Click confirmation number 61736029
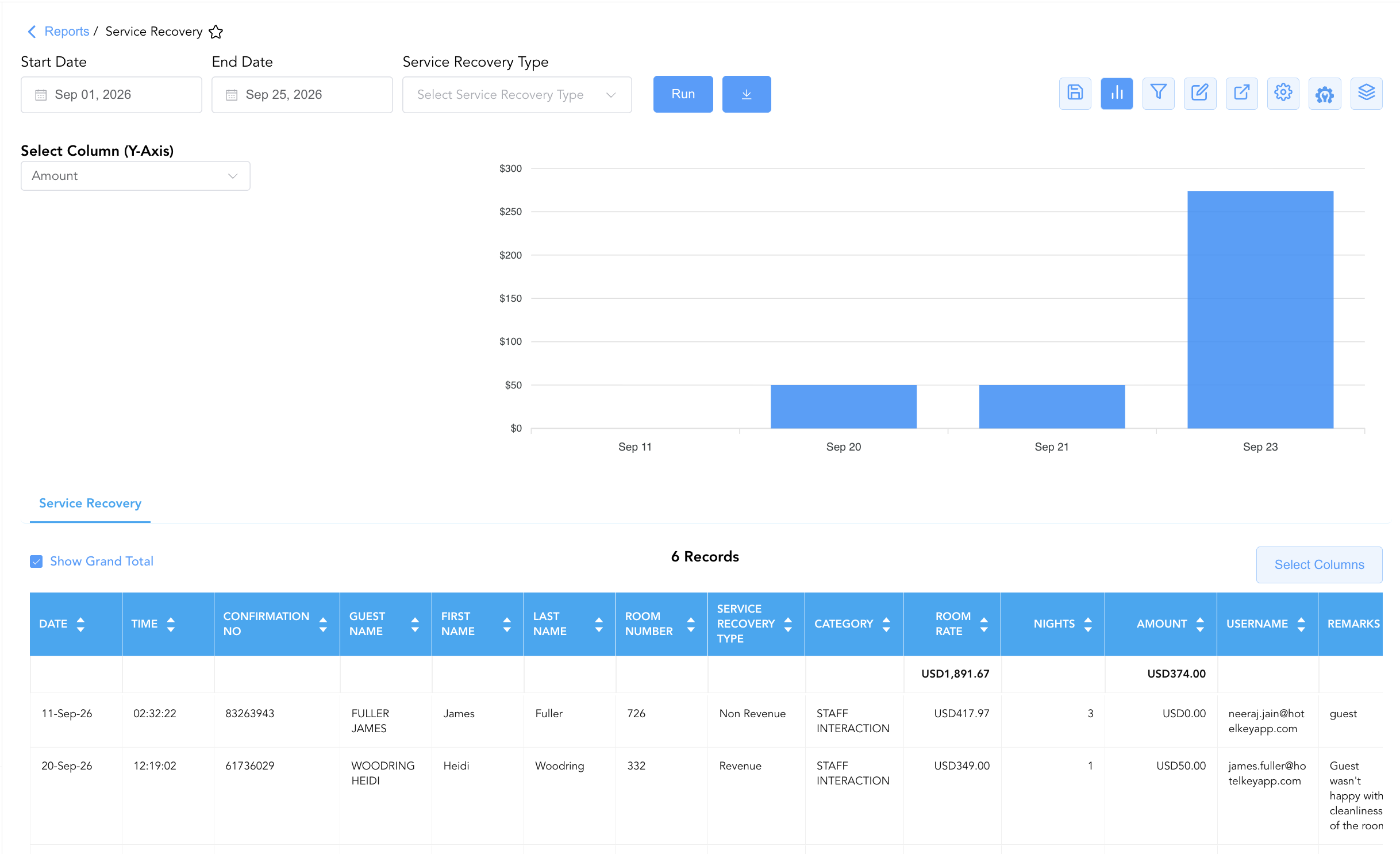Screen dimensions: 1400x854 [250, 766]
